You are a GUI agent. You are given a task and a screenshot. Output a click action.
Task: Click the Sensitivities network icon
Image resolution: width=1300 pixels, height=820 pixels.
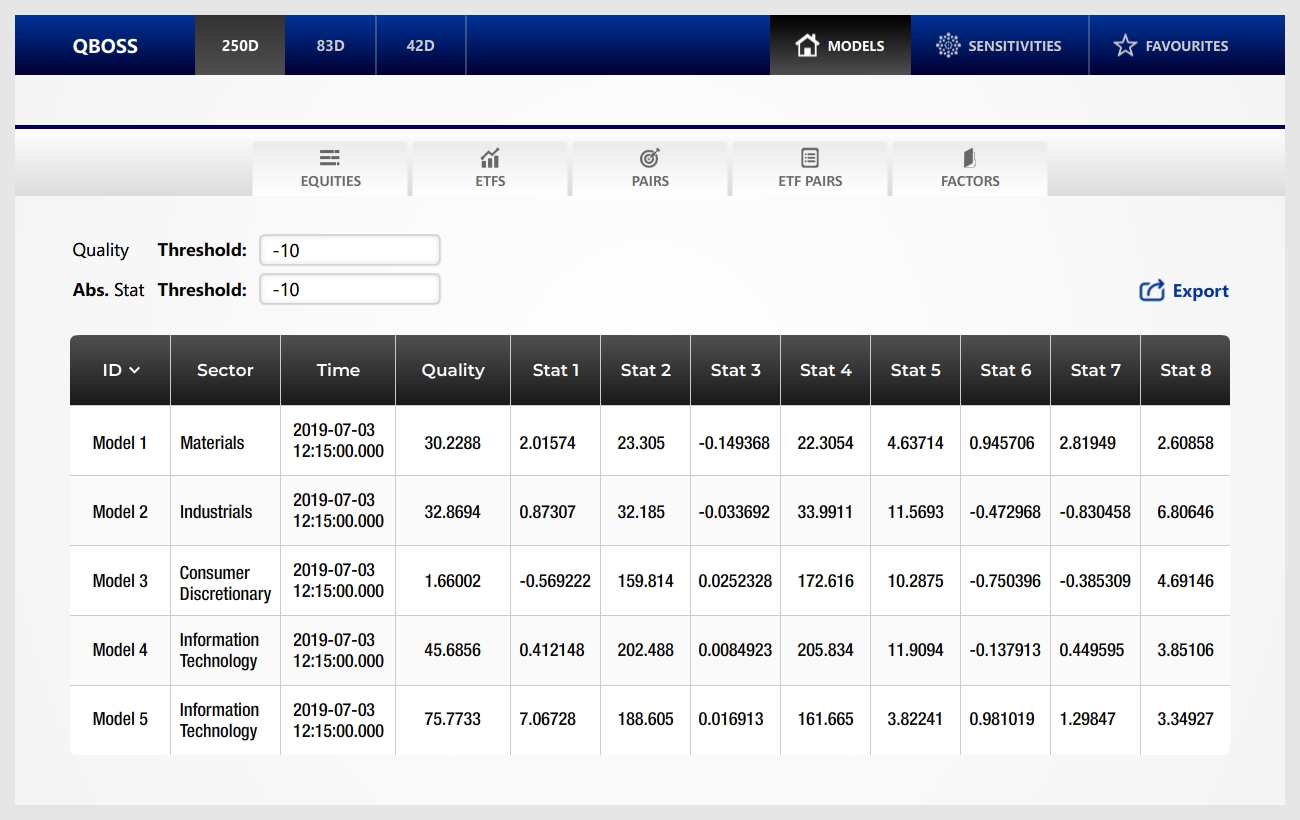point(947,45)
